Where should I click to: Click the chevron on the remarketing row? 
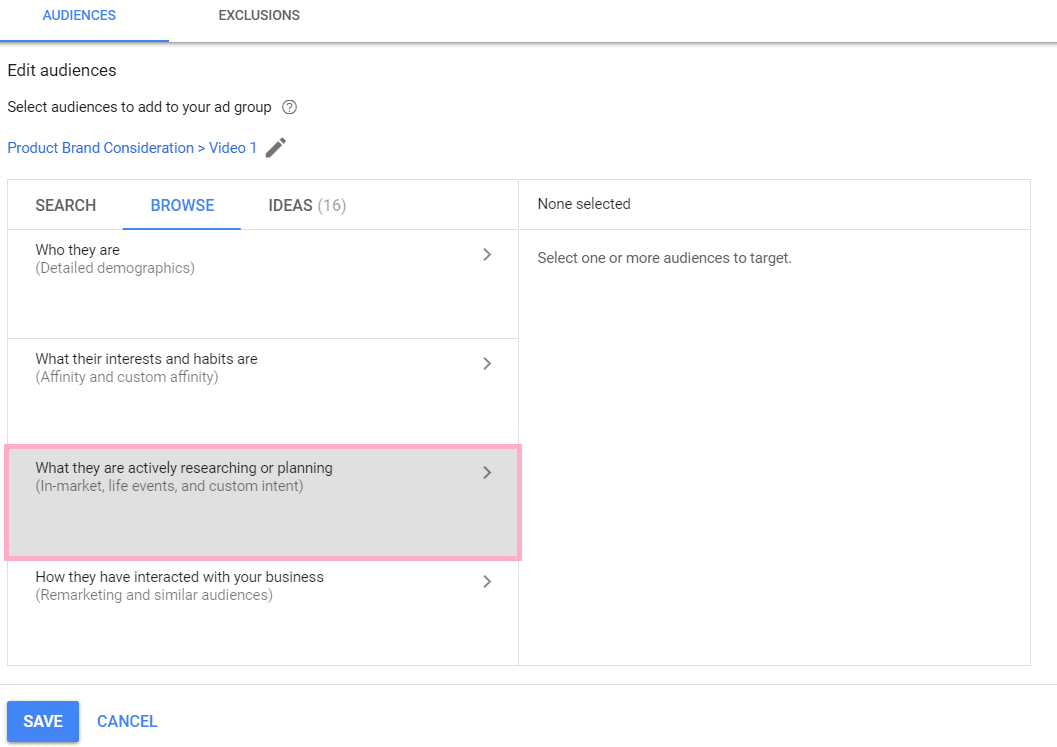[487, 581]
